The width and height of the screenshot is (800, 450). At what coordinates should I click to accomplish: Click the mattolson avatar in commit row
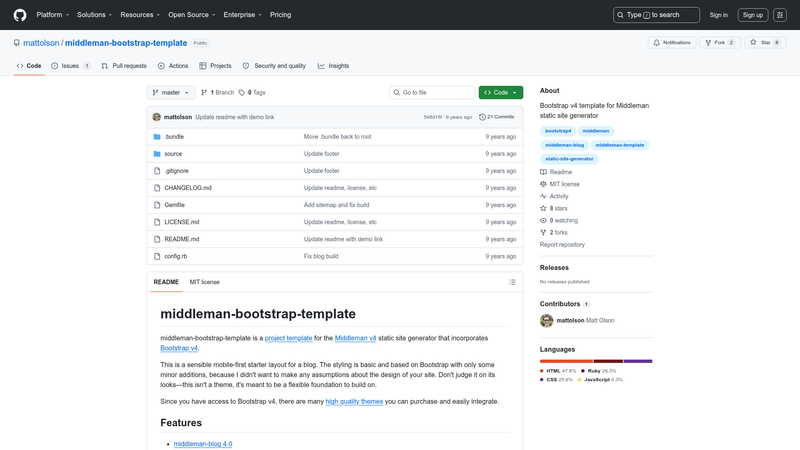pyautogui.click(x=157, y=117)
